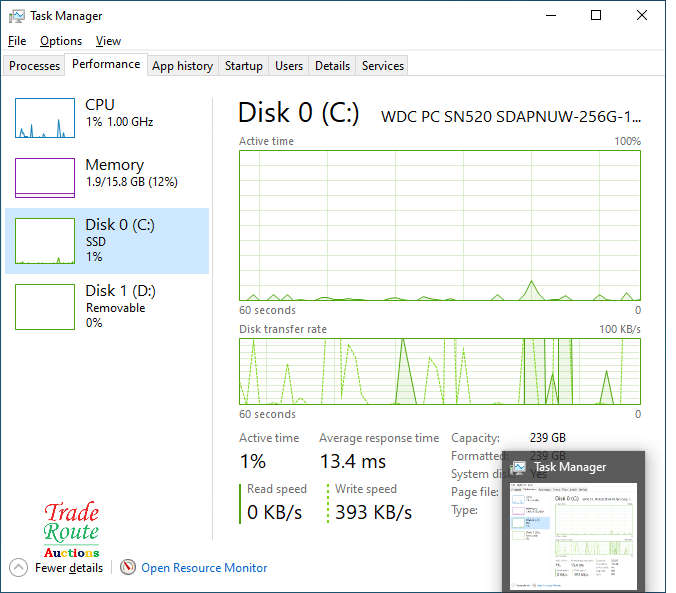Switch to the Processes tab
The image size is (676, 593).
[x=35, y=66]
